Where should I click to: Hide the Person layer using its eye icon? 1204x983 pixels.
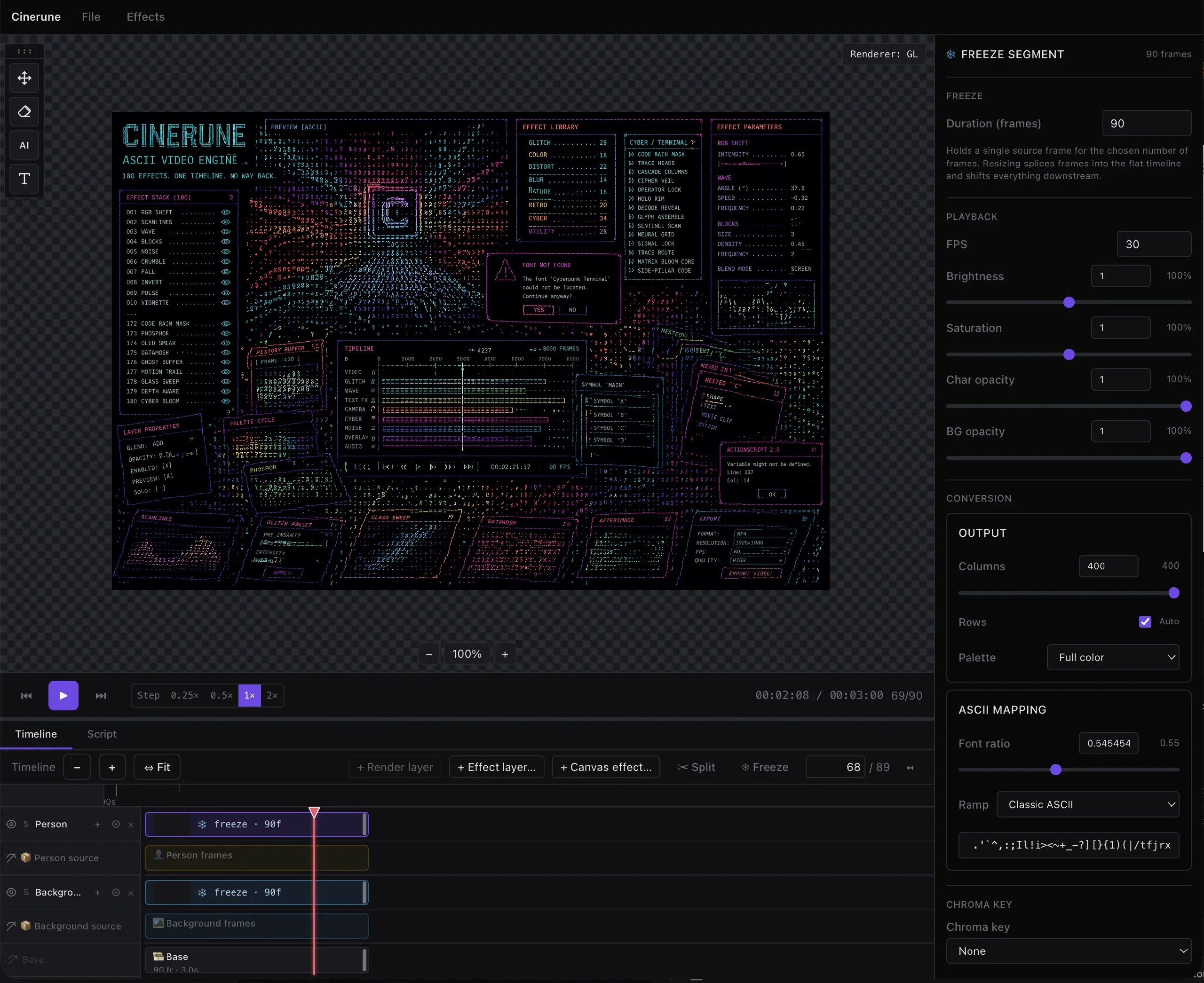(11, 825)
